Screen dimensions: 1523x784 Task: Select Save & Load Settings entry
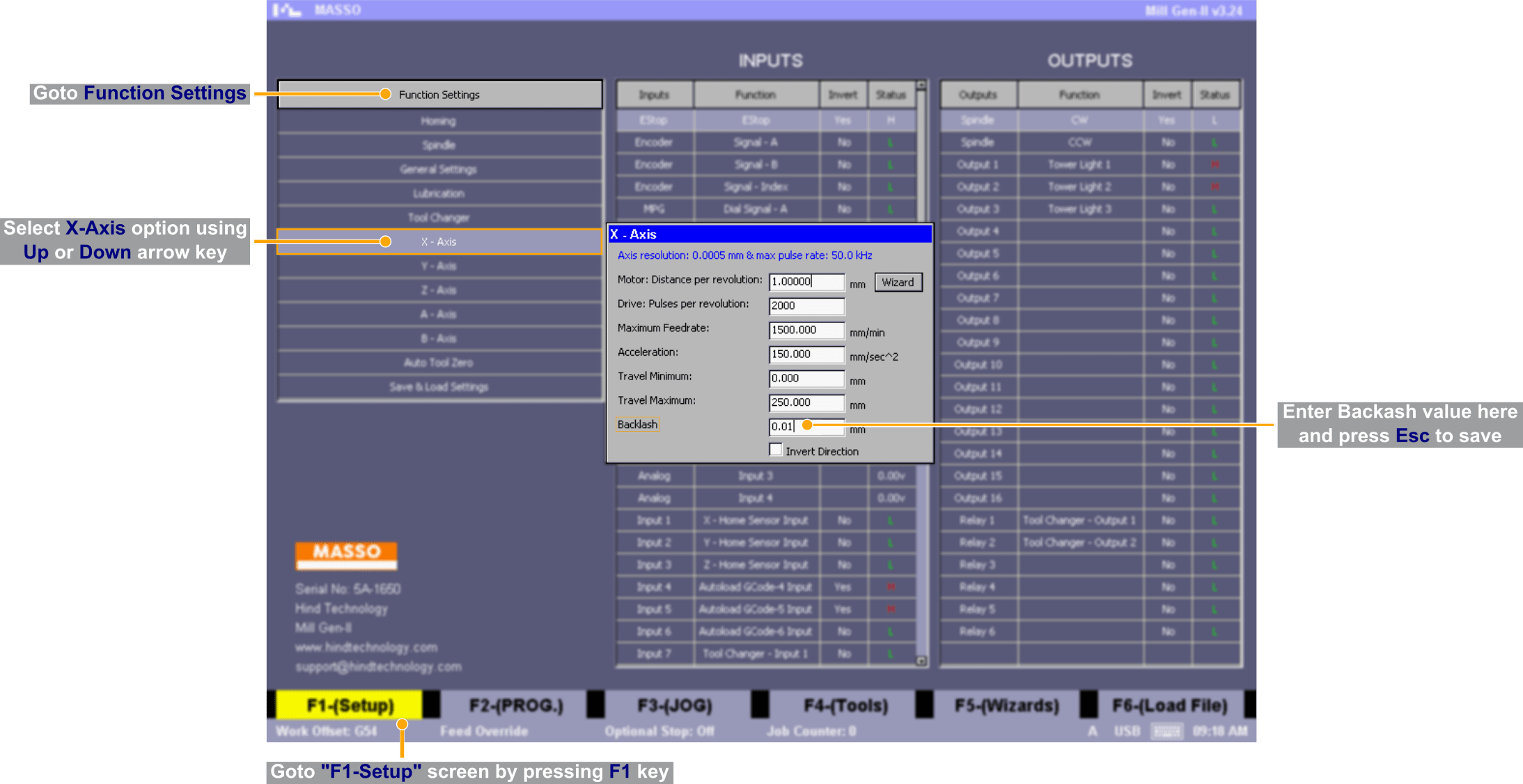(x=439, y=386)
